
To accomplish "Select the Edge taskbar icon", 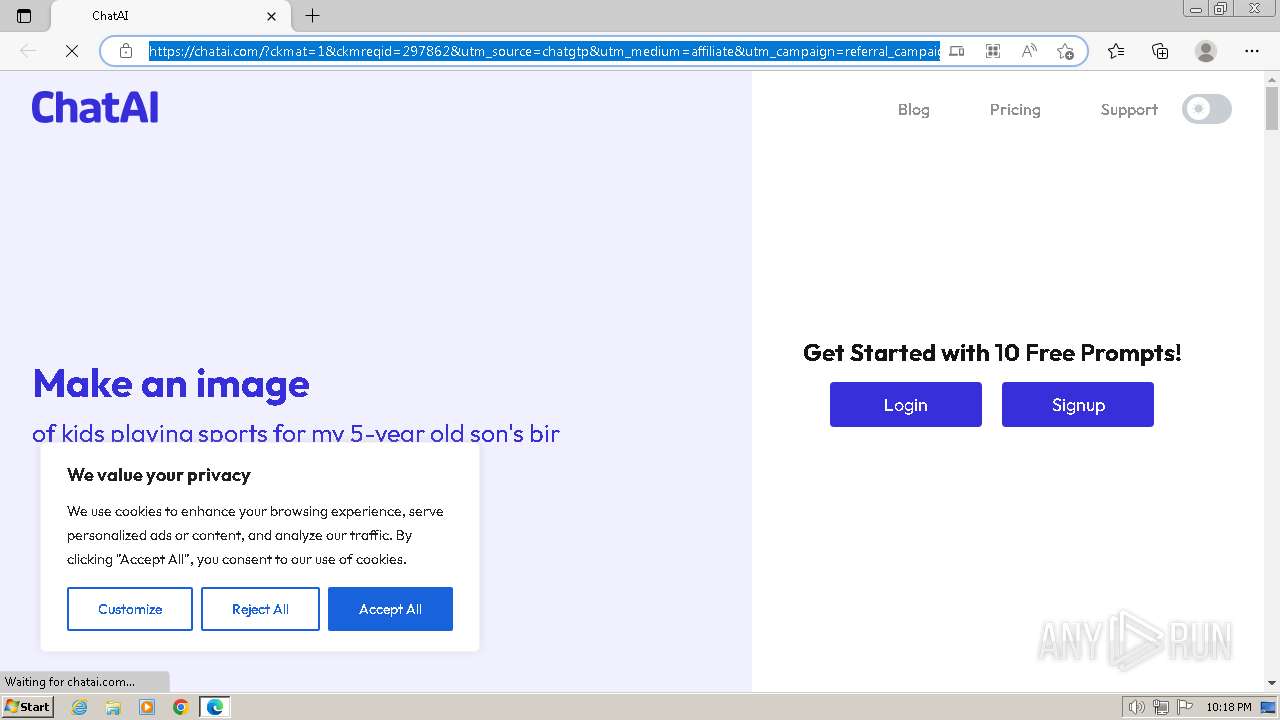I will 214,707.
